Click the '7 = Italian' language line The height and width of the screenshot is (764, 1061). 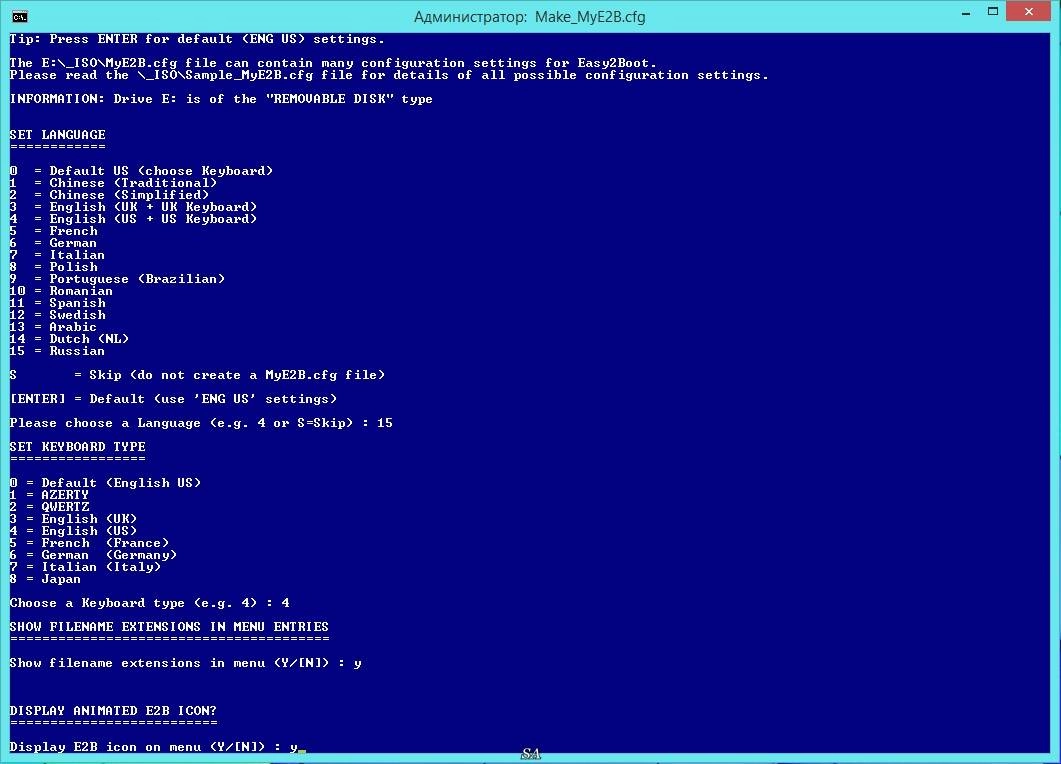pos(58,255)
